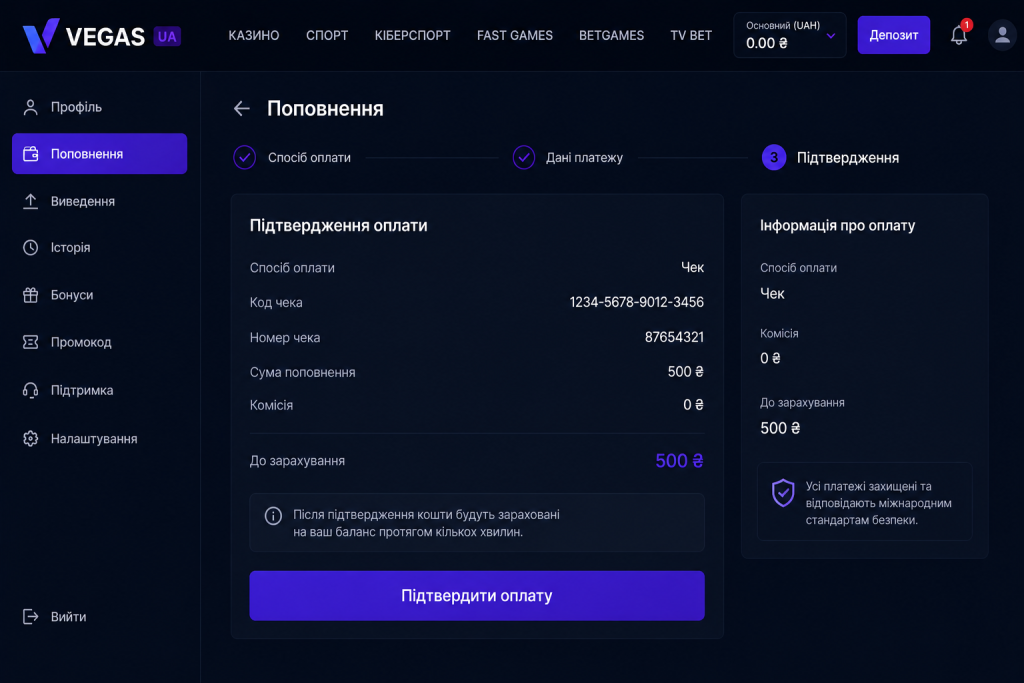The image size is (1024, 683).
Task: Select the КАЗИНО menu item
Action: [253, 35]
